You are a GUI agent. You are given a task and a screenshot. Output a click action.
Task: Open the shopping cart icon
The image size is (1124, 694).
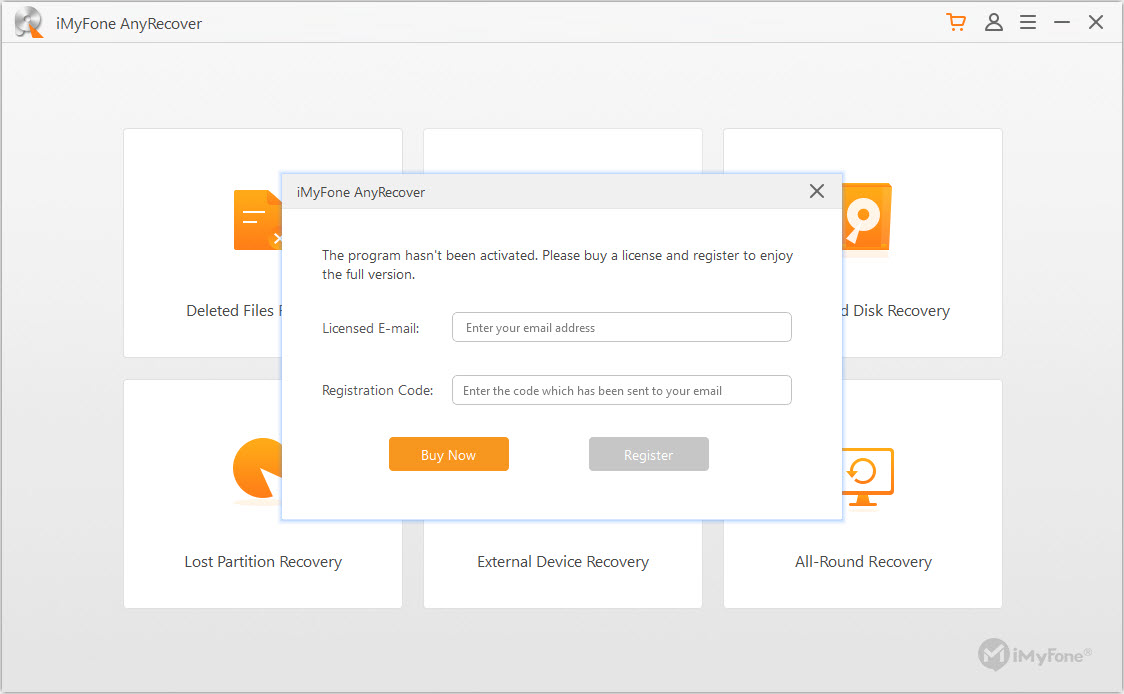point(956,21)
